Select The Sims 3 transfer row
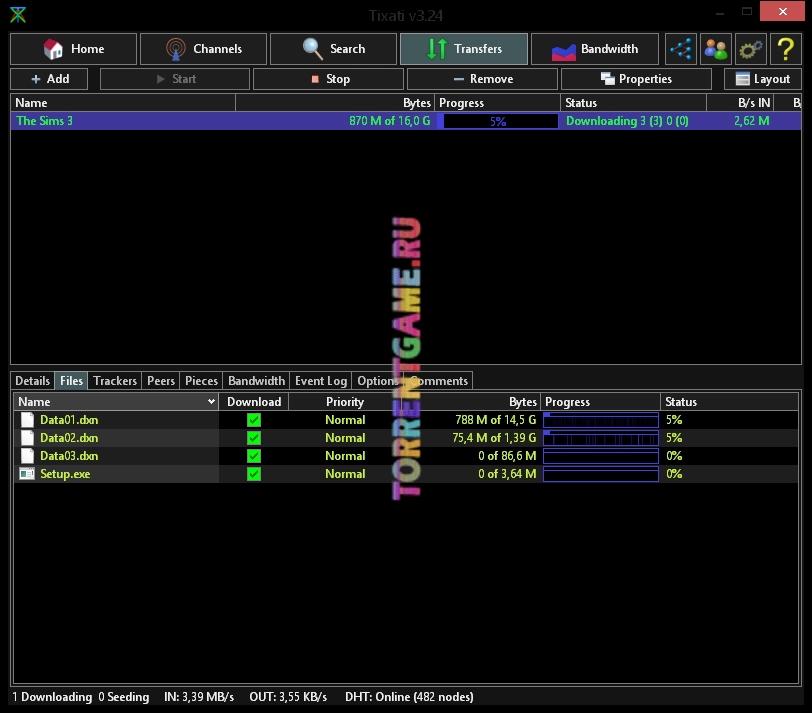This screenshot has width=812, height=713. [x=406, y=121]
